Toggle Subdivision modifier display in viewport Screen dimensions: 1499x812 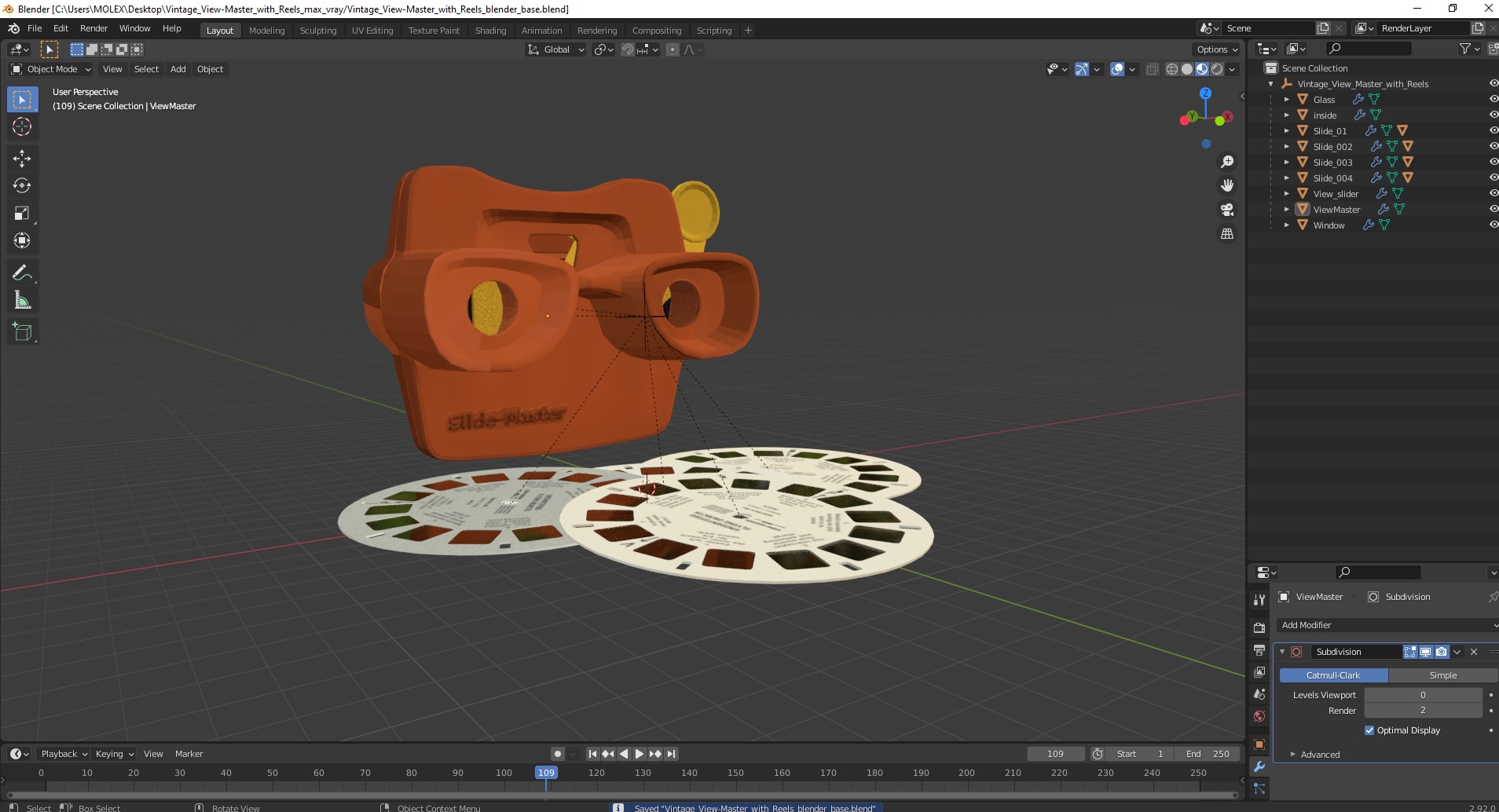[1426, 652]
